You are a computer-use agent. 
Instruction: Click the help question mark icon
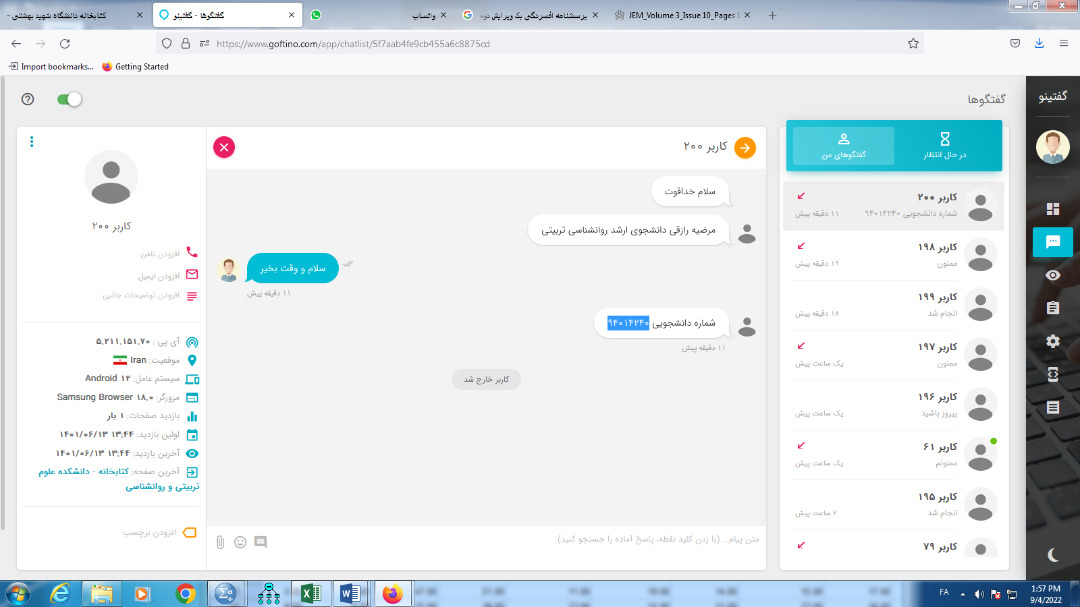coord(28,99)
